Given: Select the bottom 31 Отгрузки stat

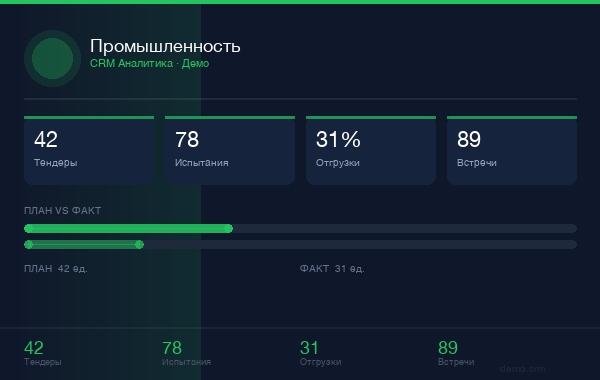Looking at the screenshot, I should [321, 353].
